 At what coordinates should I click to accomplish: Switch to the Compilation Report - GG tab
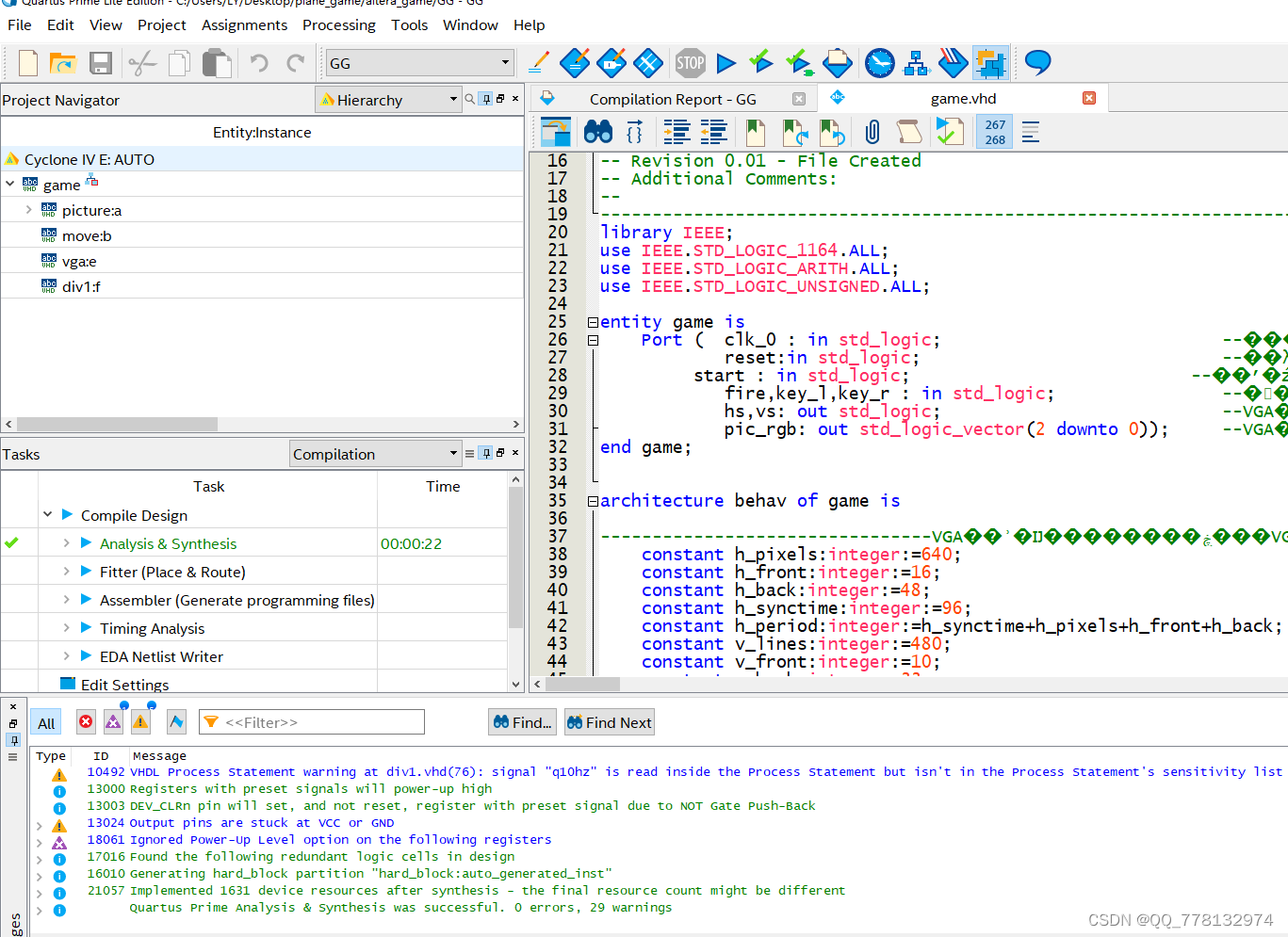[673, 99]
